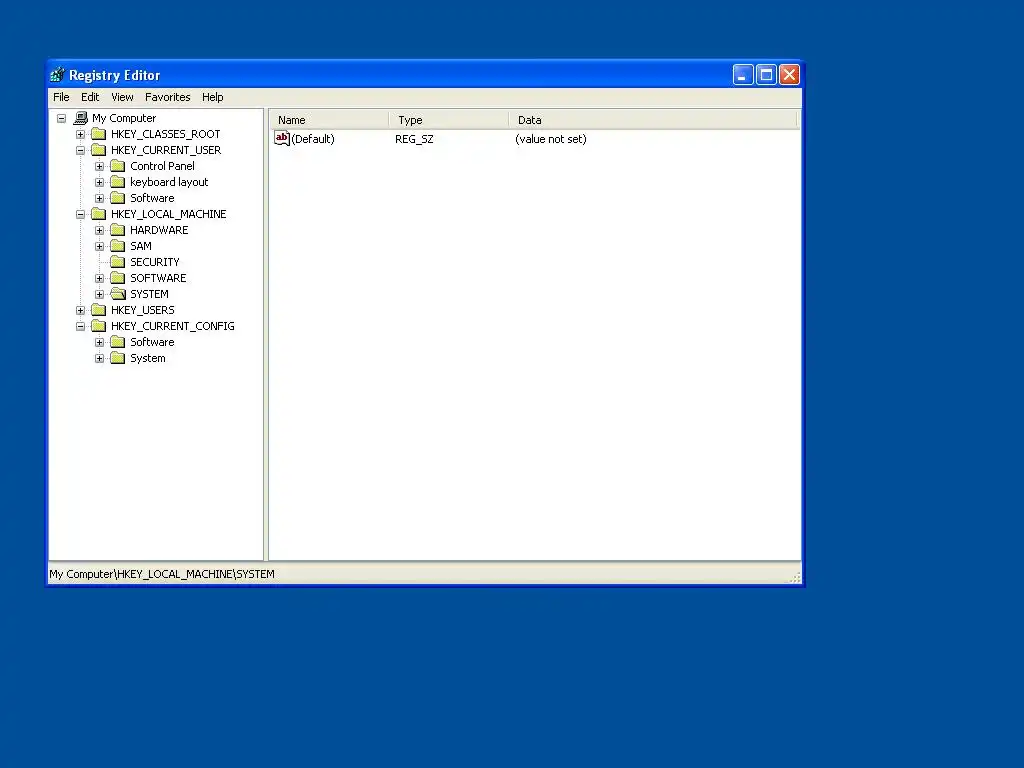Screen dimensions: 1024x768
Task: Expand the HARDWARE key
Action: click(x=99, y=231)
